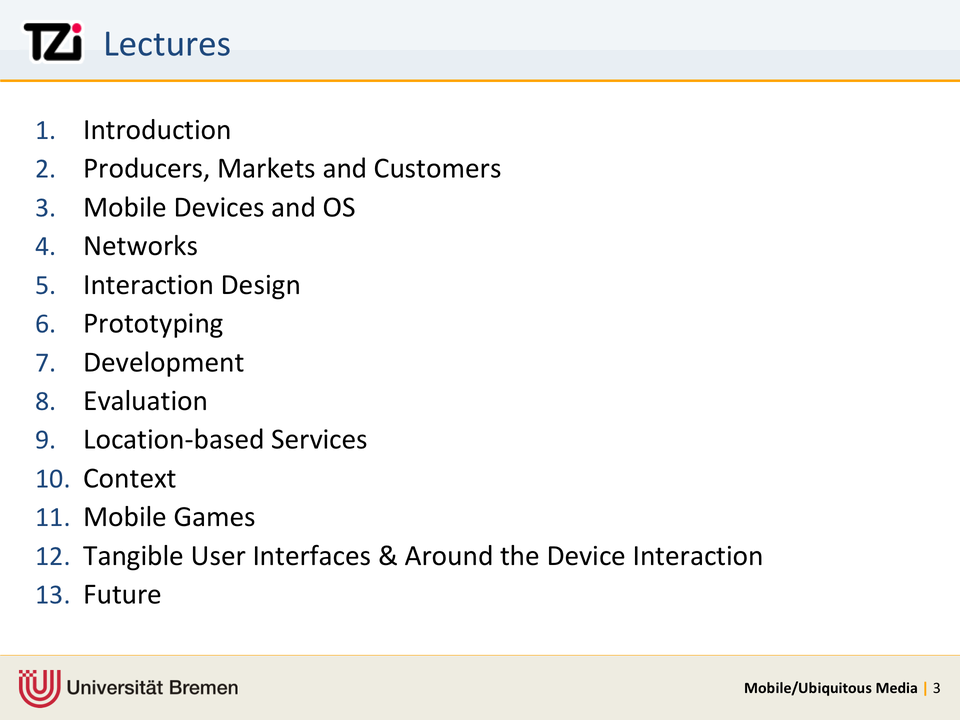Select the 'Networks' lecture entry
Screen dimensions: 960x720
[x=140, y=246]
